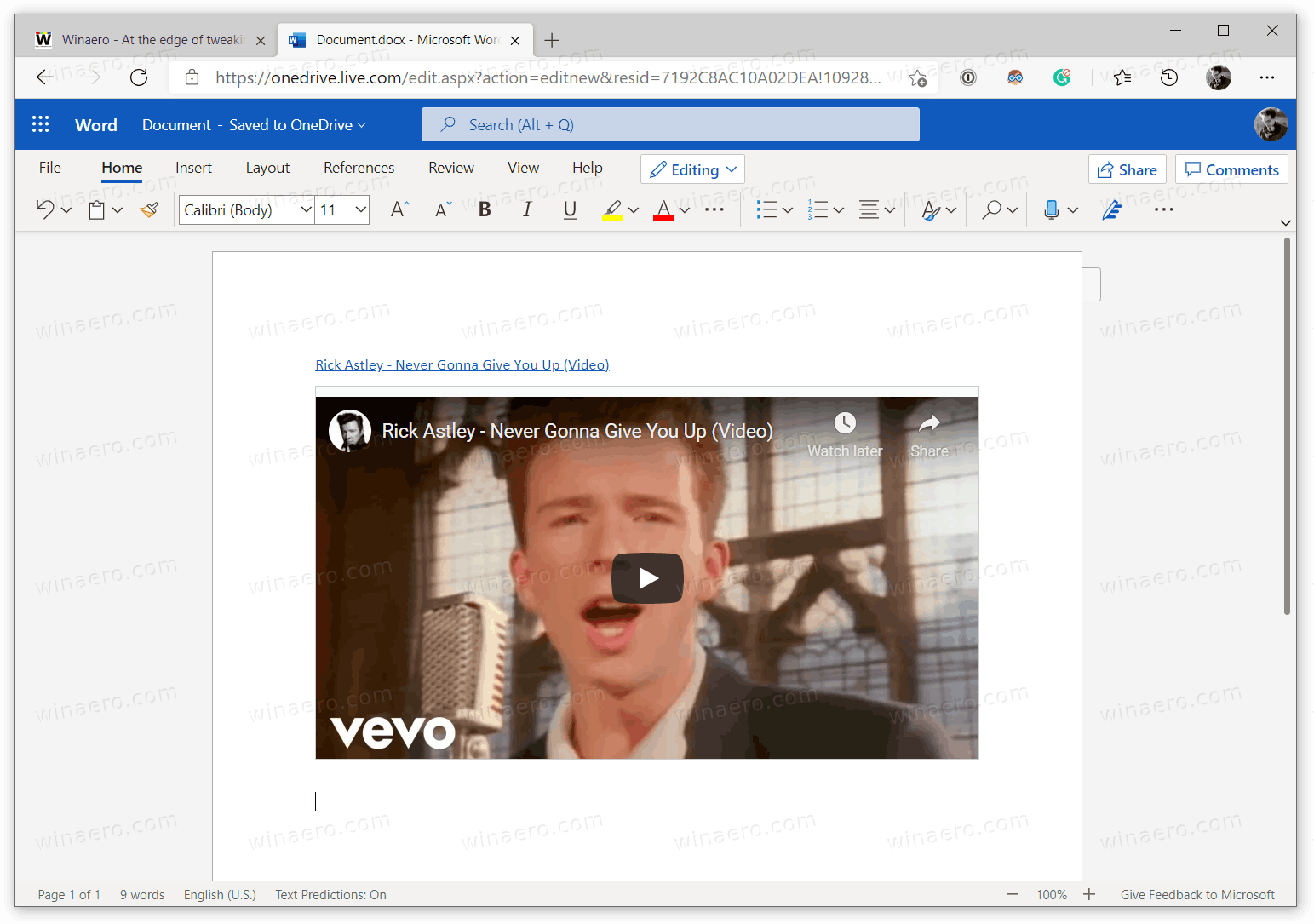Toggle italic formatting
The width and height of the screenshot is (1314, 924).
(527, 209)
